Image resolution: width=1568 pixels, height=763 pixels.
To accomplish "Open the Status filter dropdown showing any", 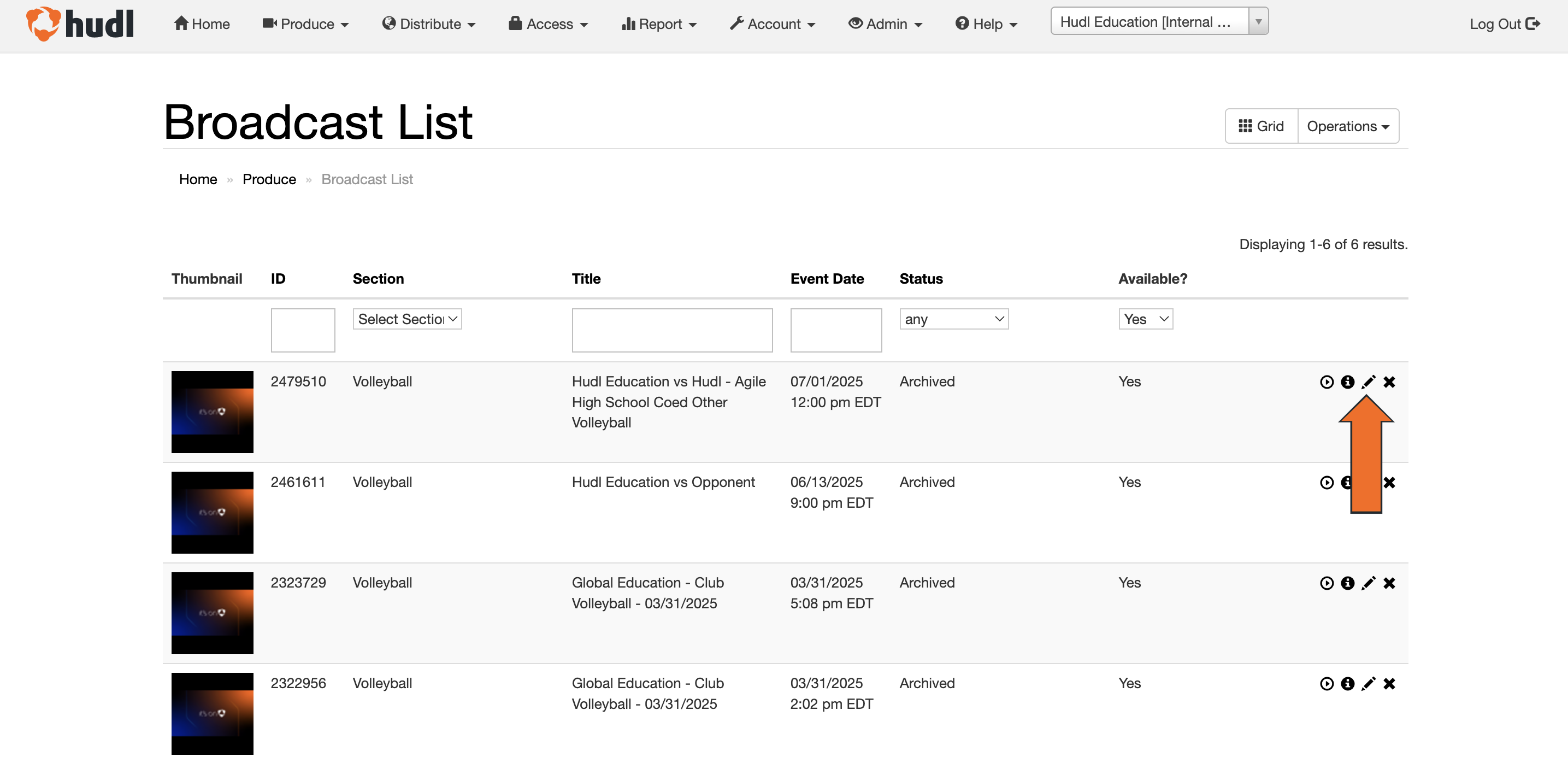I will [x=954, y=319].
